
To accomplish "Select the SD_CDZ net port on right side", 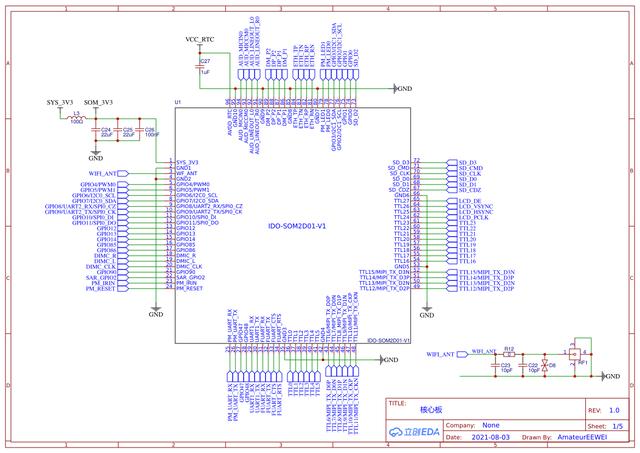I will [464, 190].
